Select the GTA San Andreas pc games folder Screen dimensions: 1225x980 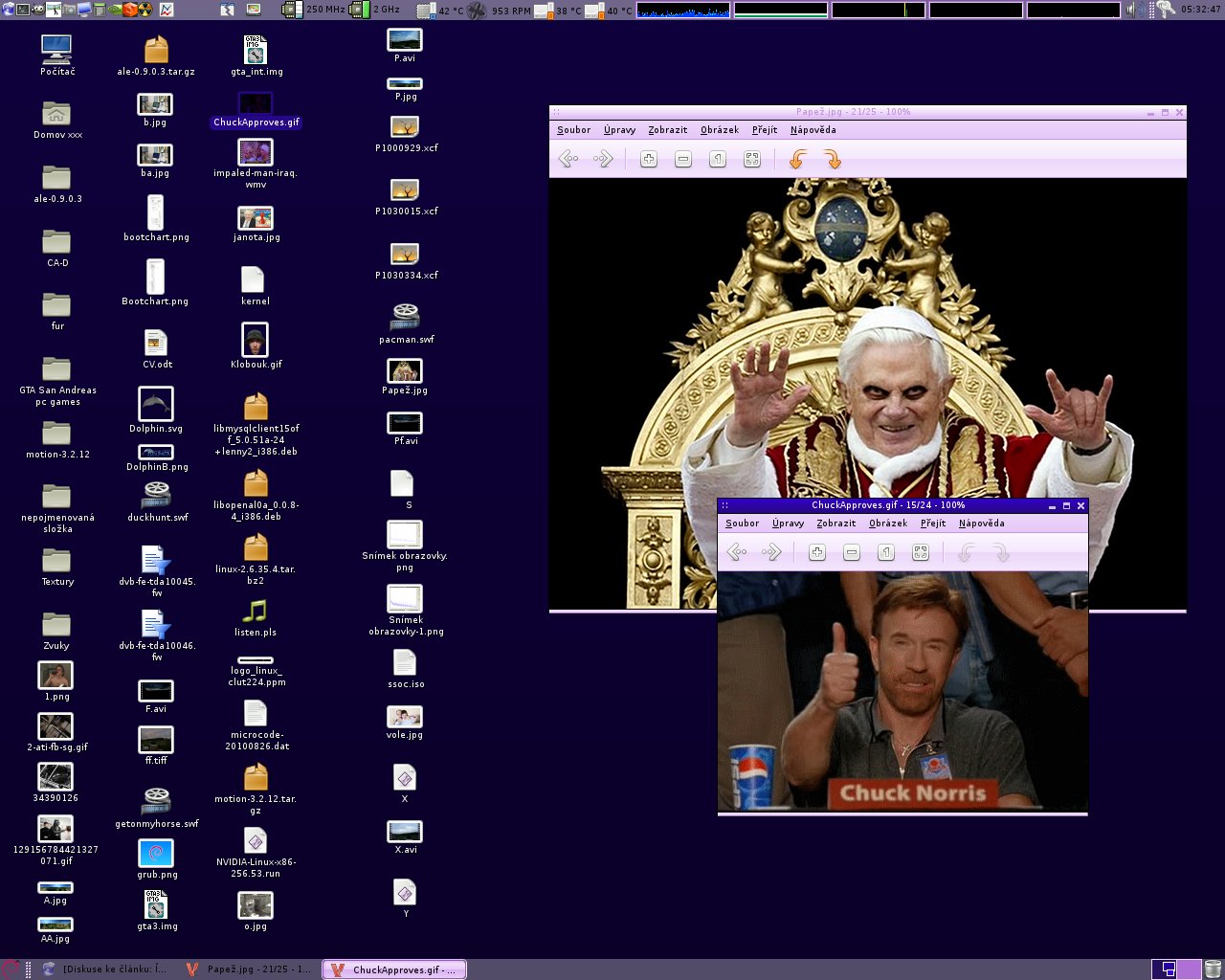(57, 380)
